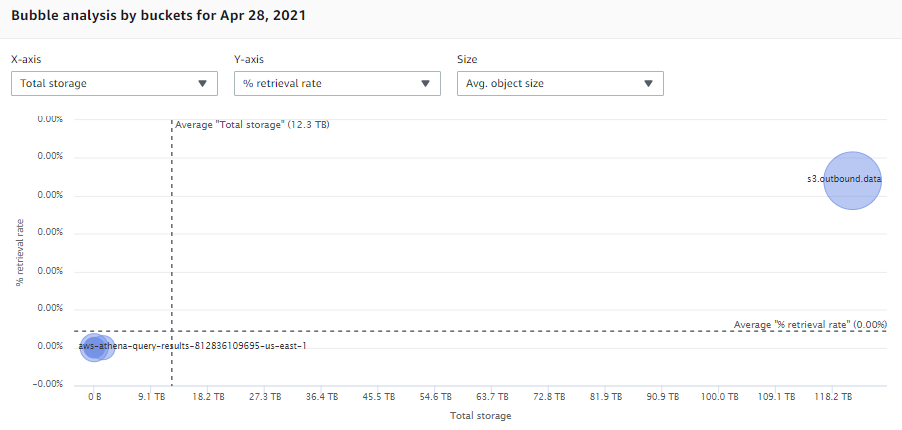The image size is (902, 430).
Task: Click the Average "Total storage" (12.3 TB) label
Action: [x=252, y=124]
